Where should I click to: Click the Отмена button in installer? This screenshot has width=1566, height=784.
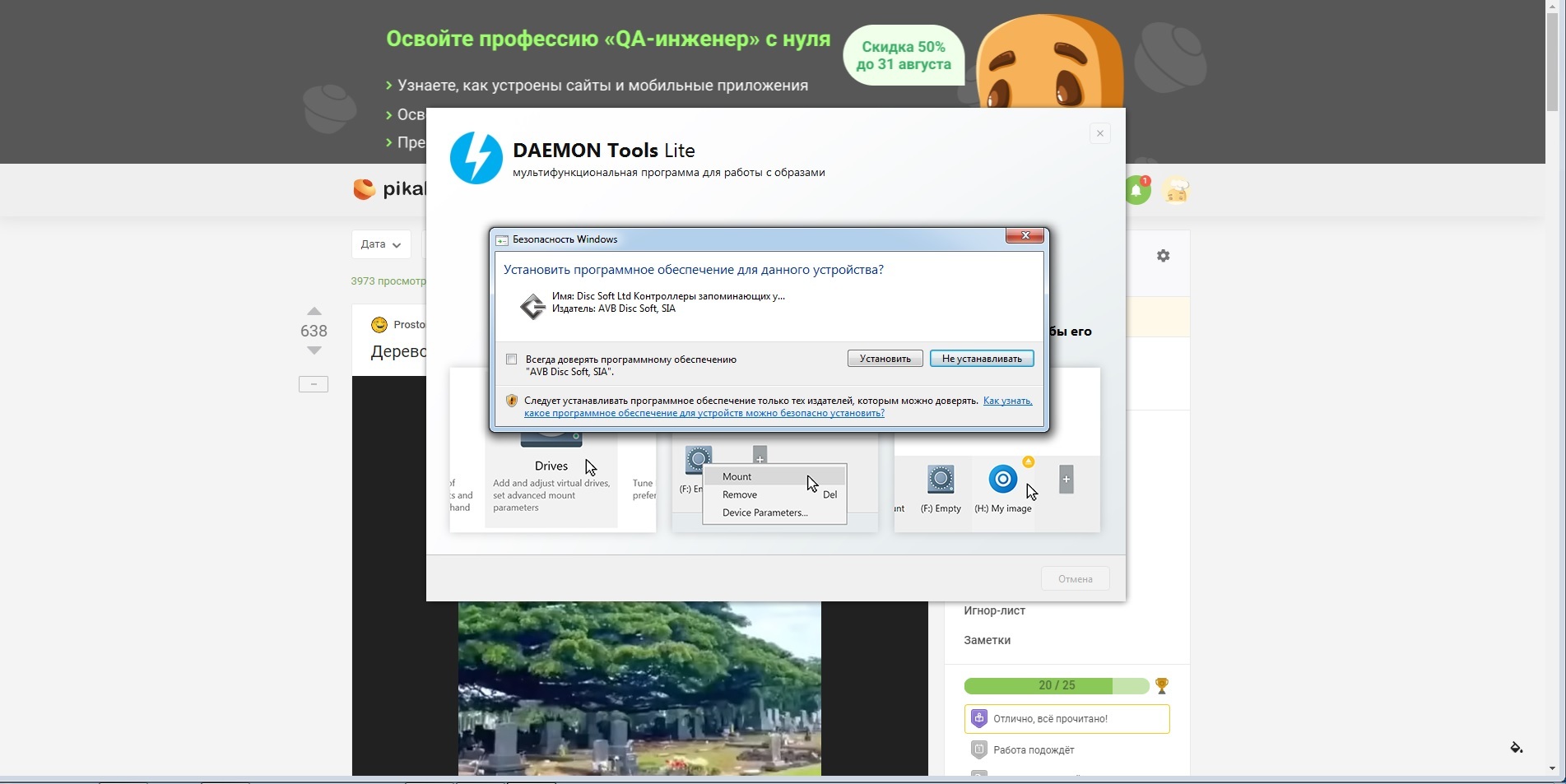1075,578
